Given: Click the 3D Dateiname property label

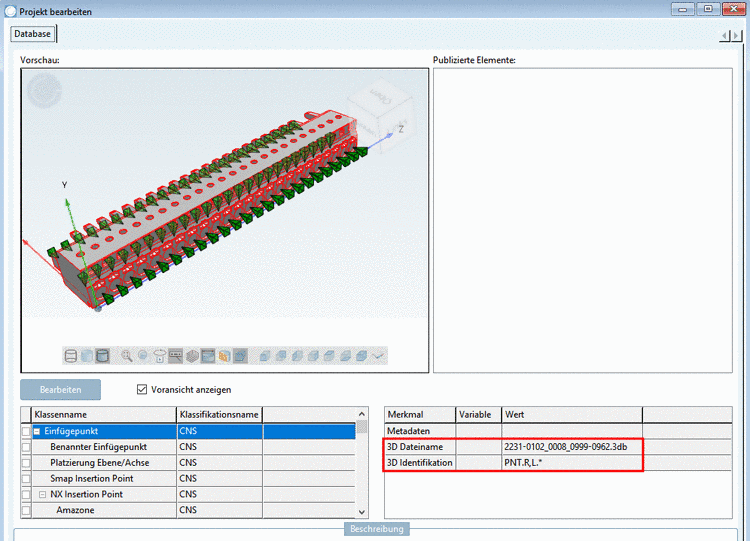Looking at the screenshot, I should pos(415,447).
